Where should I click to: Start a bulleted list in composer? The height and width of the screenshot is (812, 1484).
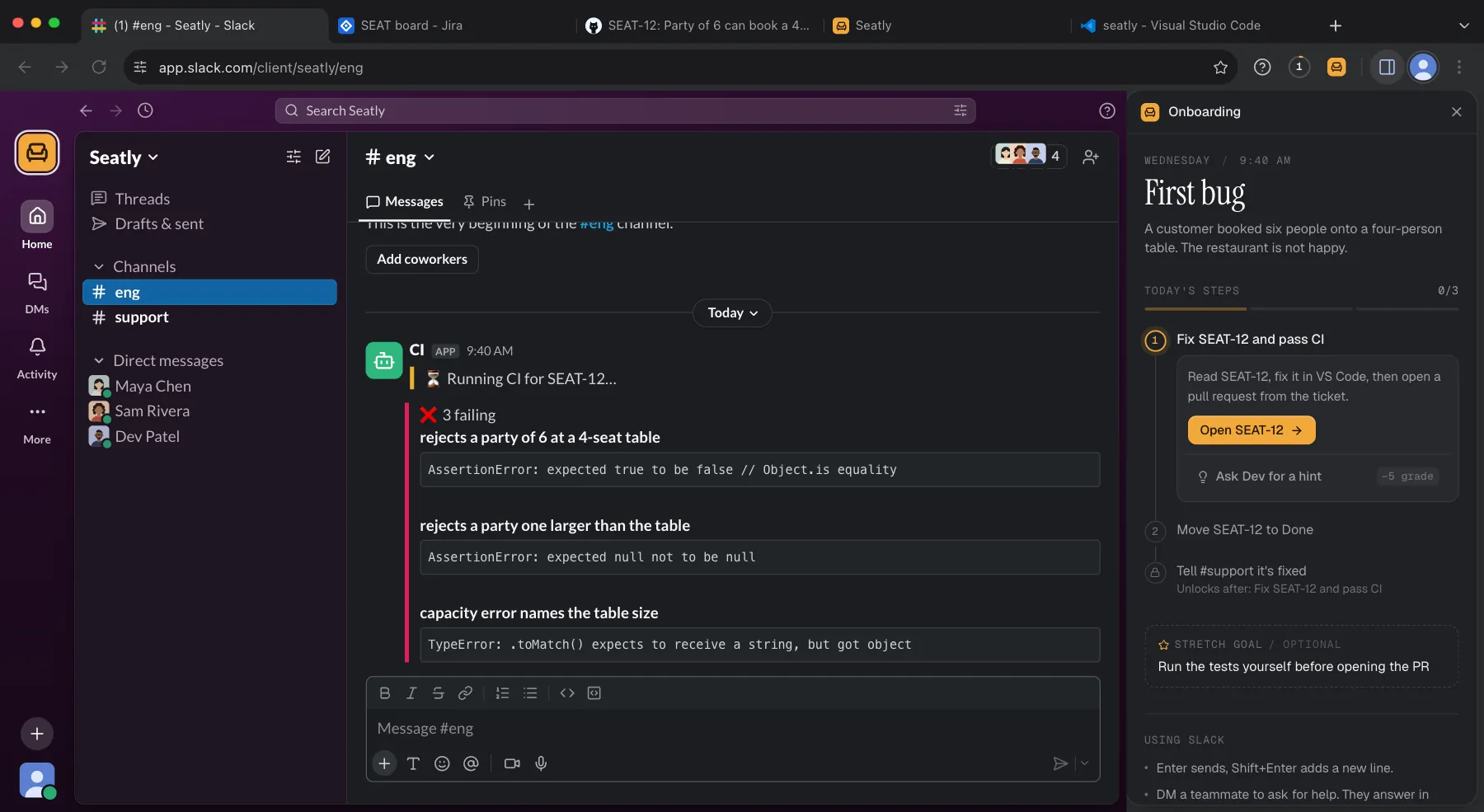(x=530, y=693)
